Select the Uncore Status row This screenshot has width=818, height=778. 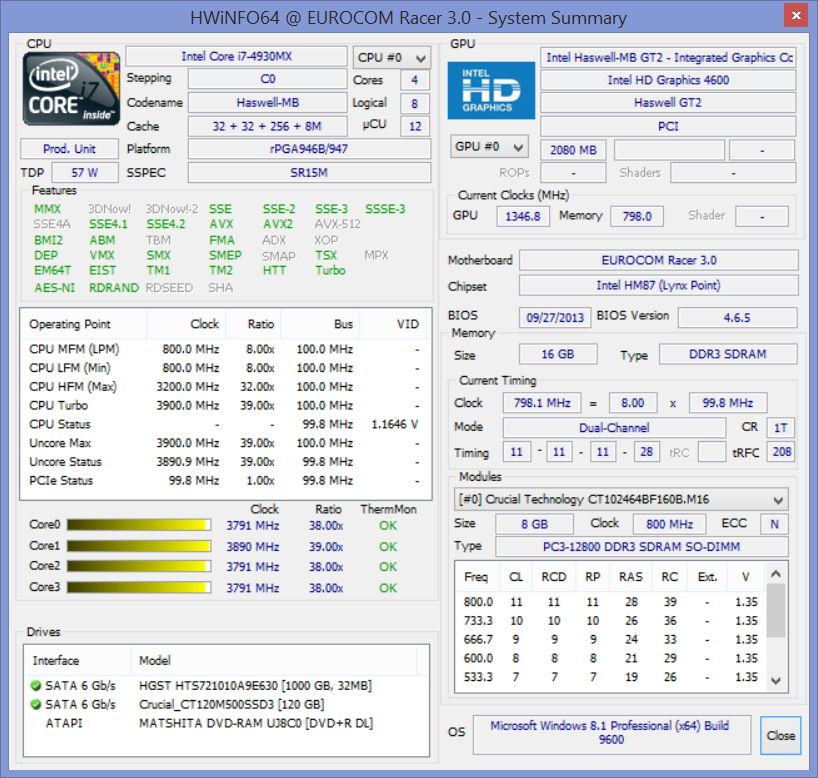coord(224,462)
